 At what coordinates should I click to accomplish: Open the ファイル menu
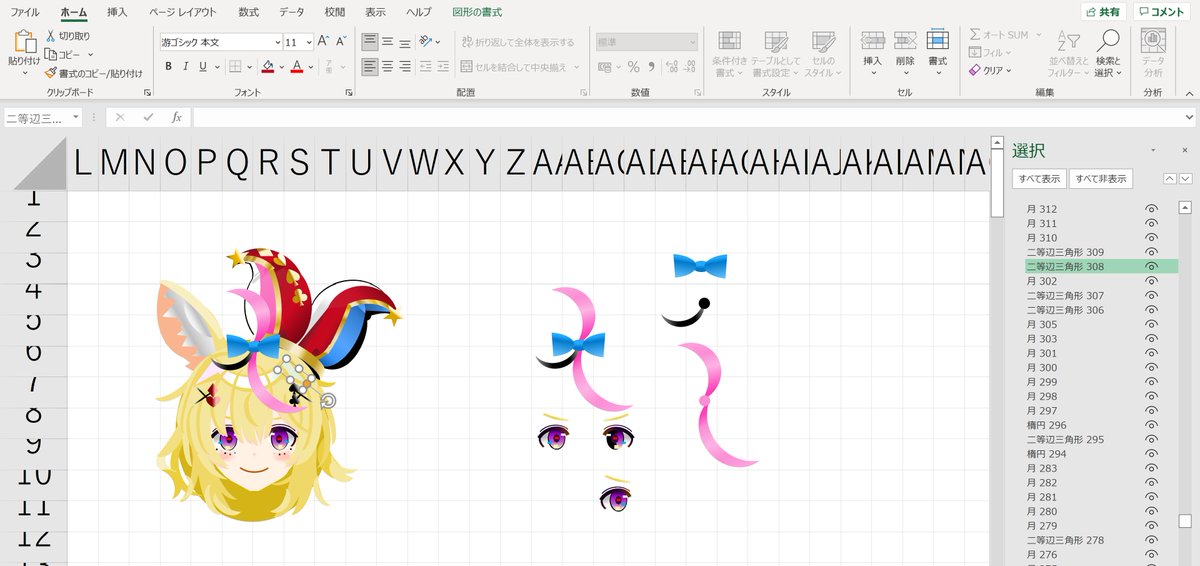[25, 12]
